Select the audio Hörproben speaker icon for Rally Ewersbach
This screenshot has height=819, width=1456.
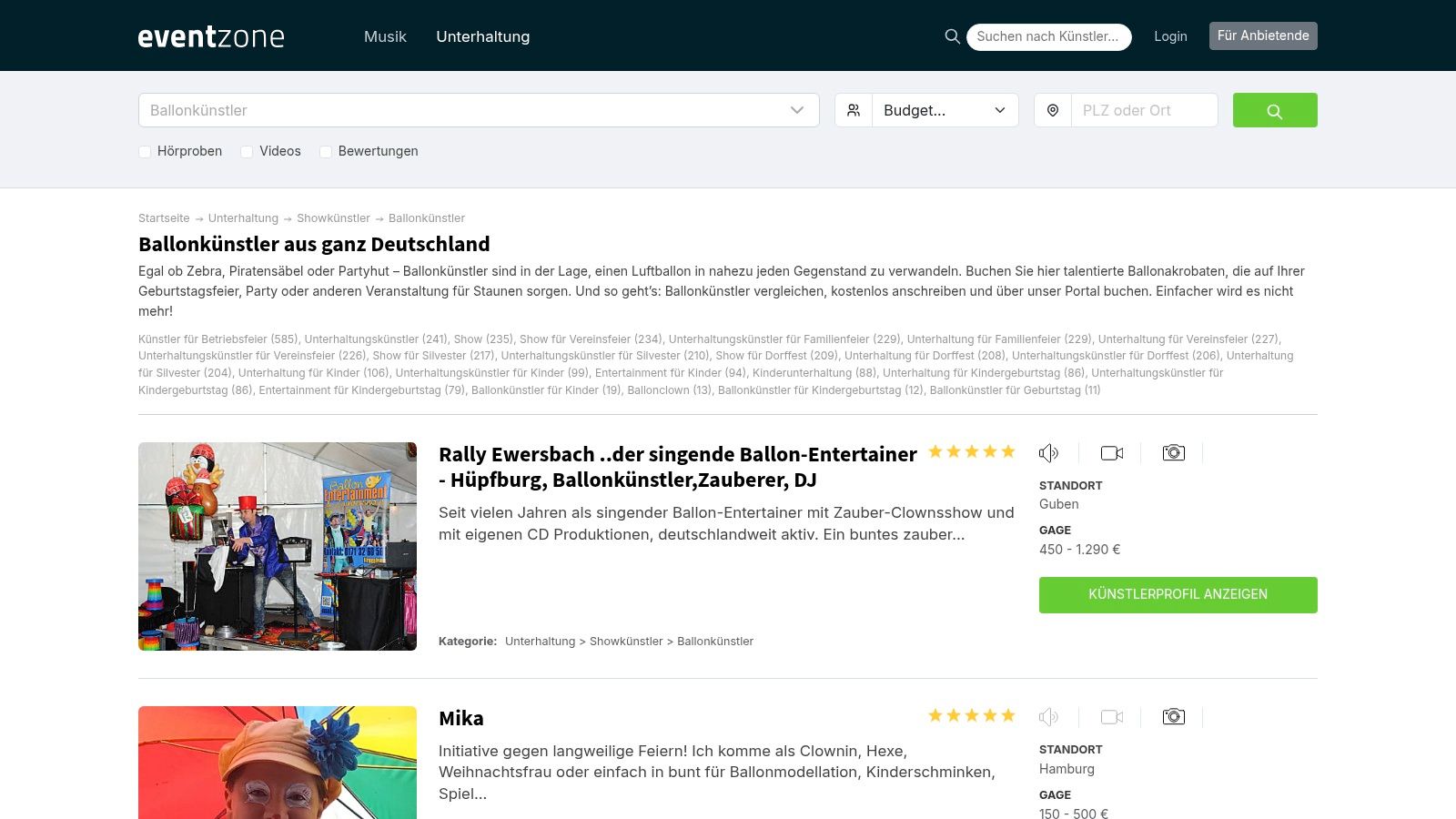click(1049, 452)
